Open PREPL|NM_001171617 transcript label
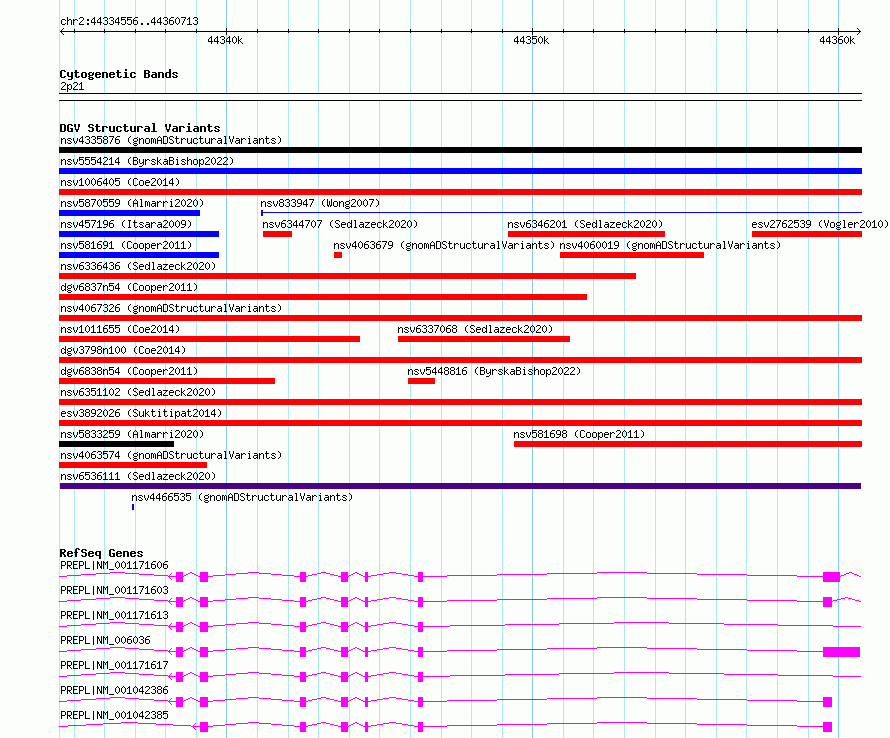Screen dimensions: 890x738 pyautogui.click(x=114, y=665)
